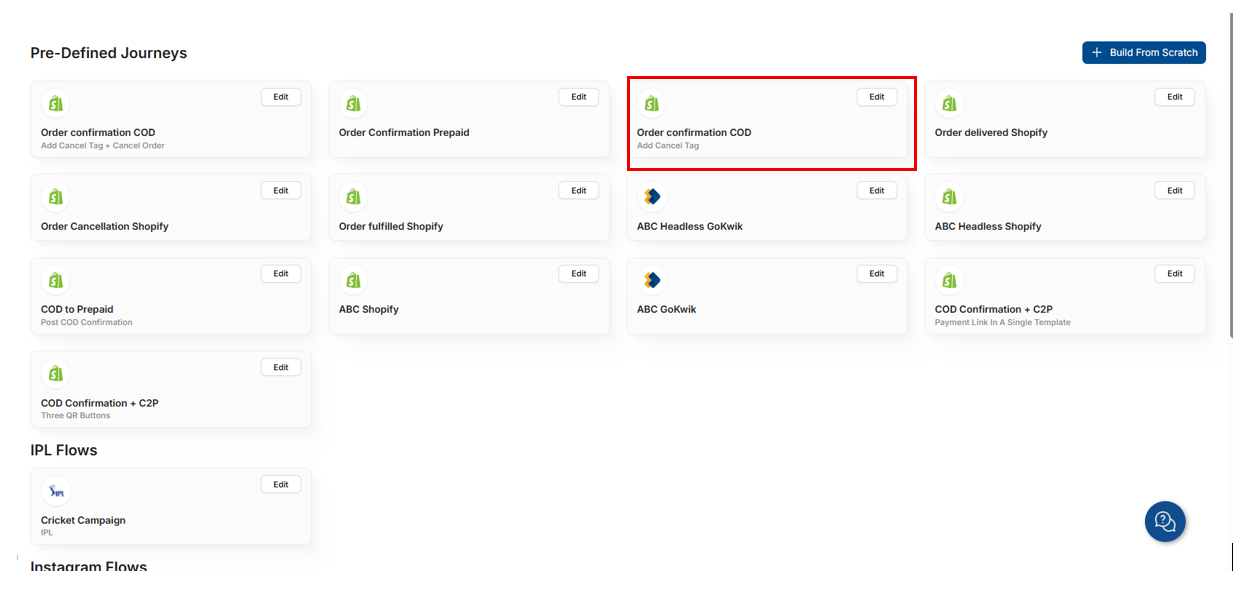Edit Order confirmation COD with Cancel Order

pos(281,97)
